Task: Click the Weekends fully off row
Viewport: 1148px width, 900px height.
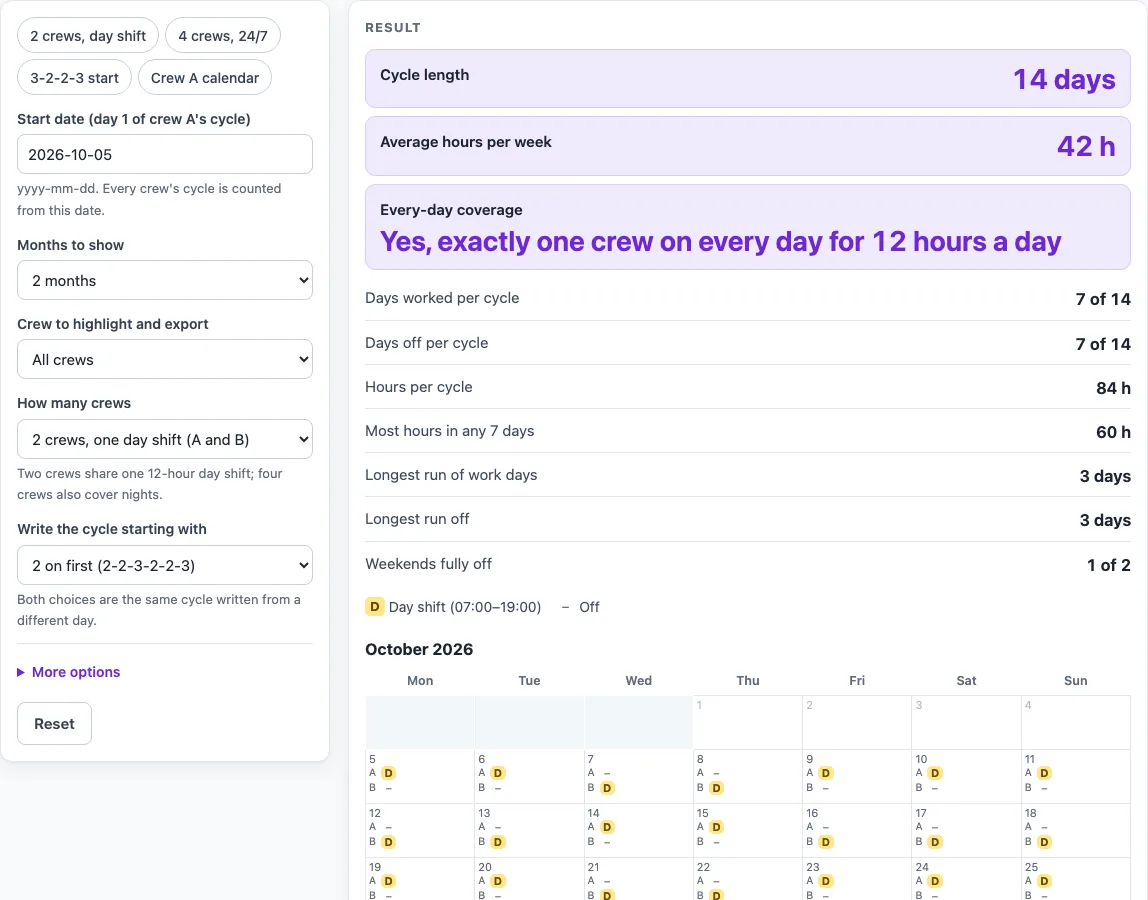Action: coord(748,565)
